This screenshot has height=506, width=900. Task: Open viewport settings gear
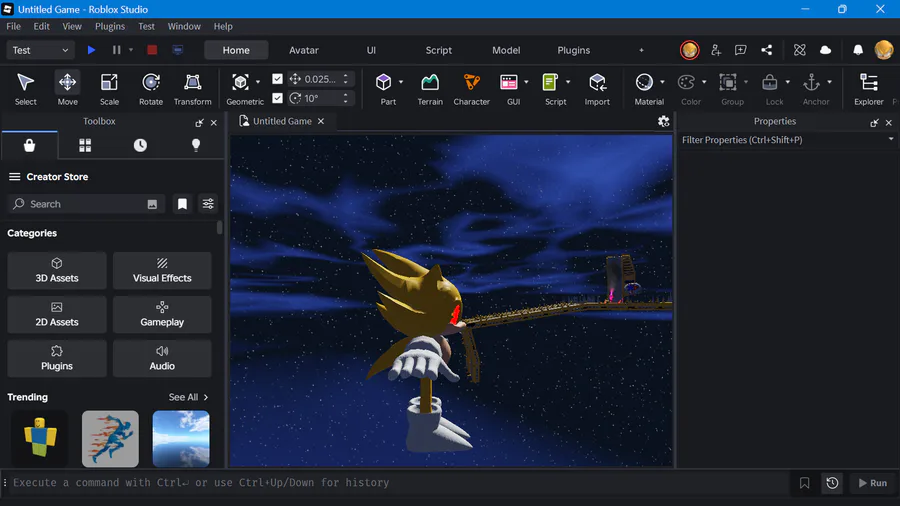[x=664, y=121]
